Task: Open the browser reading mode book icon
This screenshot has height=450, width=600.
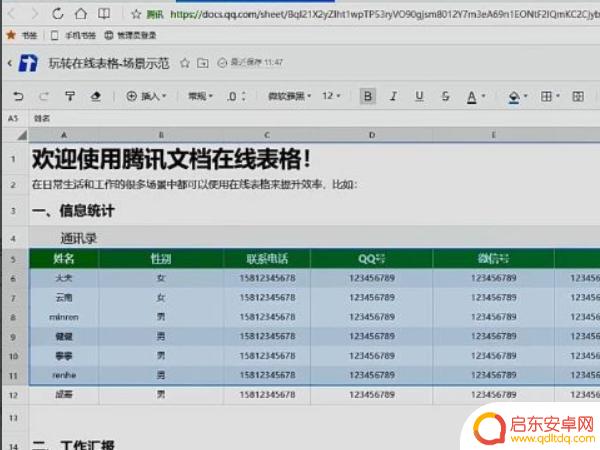Action: coord(104,14)
